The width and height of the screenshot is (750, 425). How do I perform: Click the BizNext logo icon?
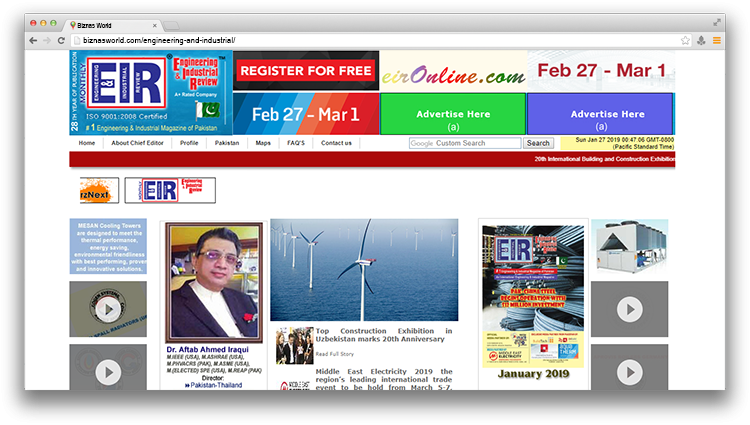coord(99,189)
